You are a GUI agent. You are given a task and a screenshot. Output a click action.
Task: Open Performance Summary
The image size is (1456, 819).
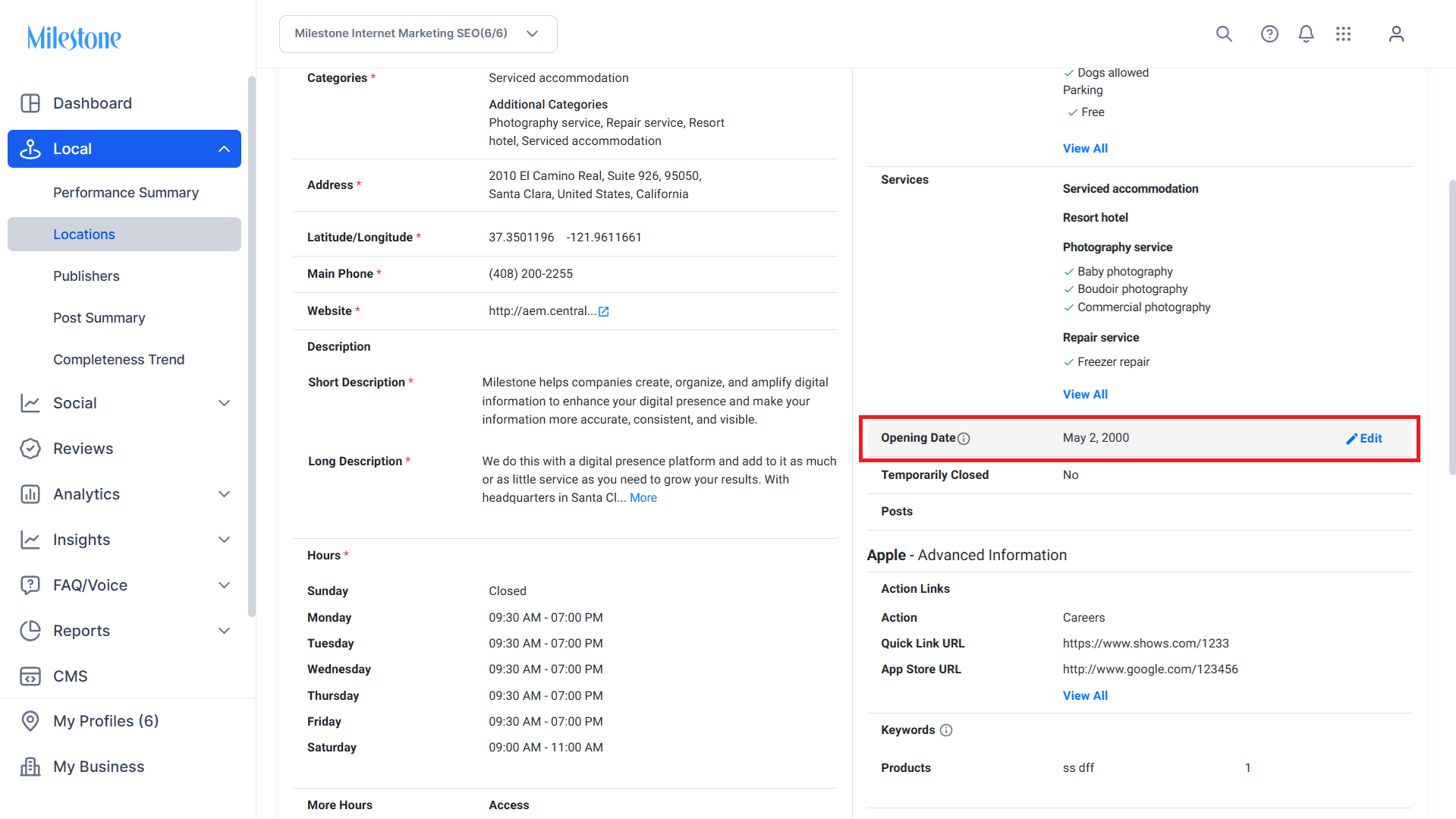pos(124,193)
